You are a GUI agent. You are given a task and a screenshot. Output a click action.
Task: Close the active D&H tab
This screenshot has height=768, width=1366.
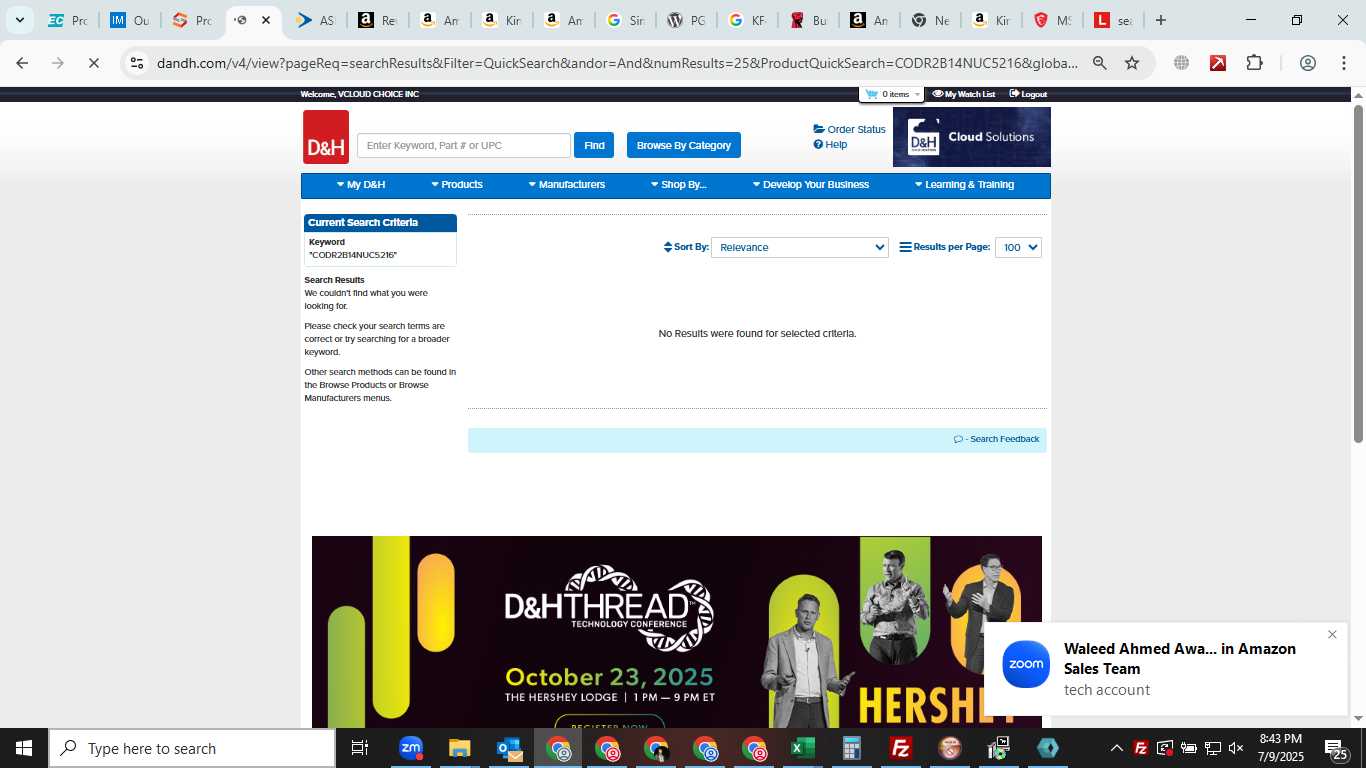[266, 20]
